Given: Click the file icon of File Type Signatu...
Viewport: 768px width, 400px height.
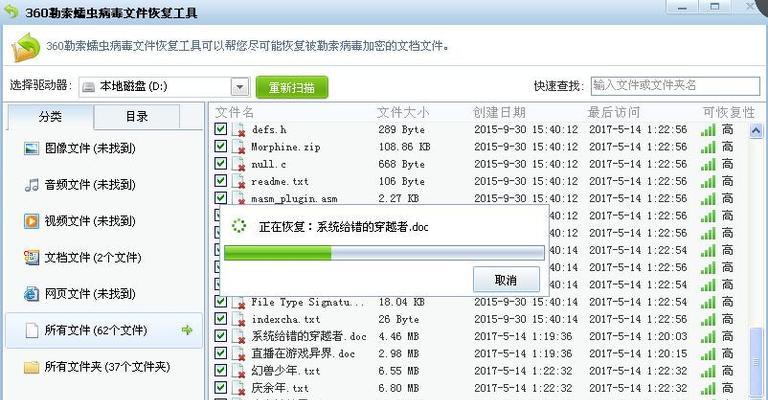Looking at the screenshot, I should pyautogui.click(x=239, y=302).
